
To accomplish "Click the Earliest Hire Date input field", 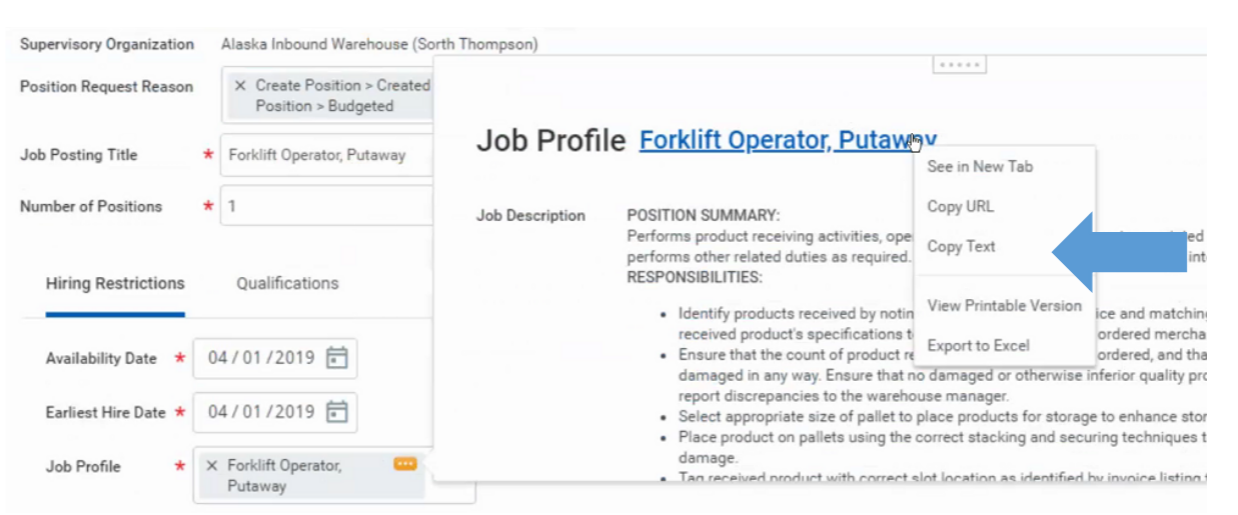I will coord(275,412).
